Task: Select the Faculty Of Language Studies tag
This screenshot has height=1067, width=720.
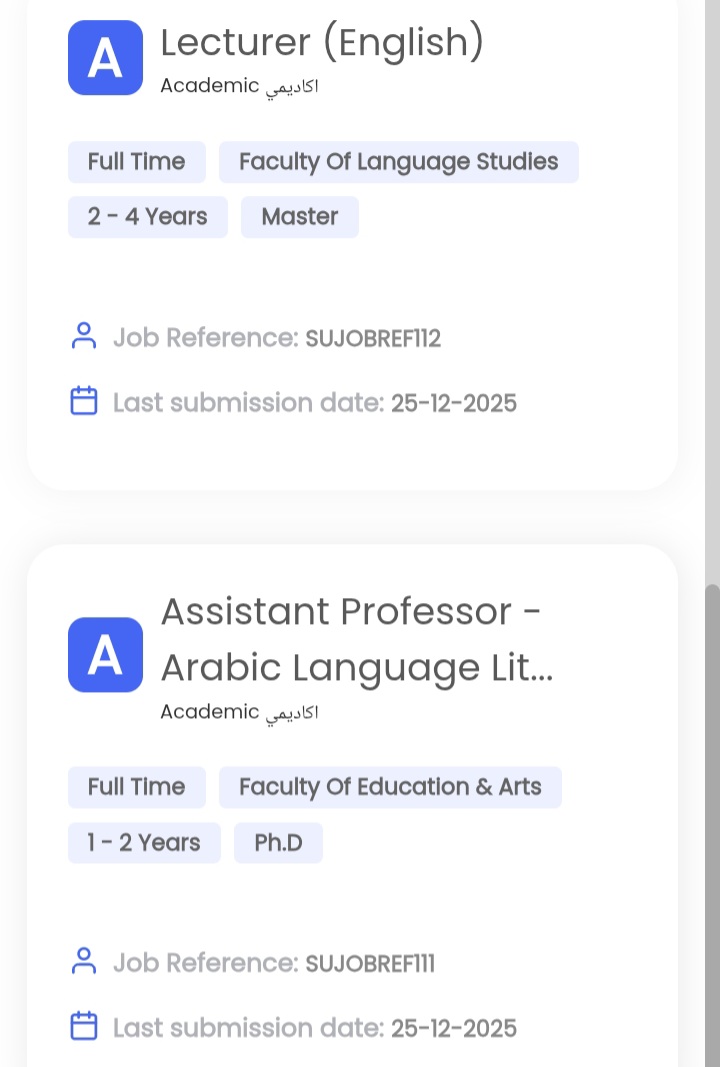Action: click(398, 162)
